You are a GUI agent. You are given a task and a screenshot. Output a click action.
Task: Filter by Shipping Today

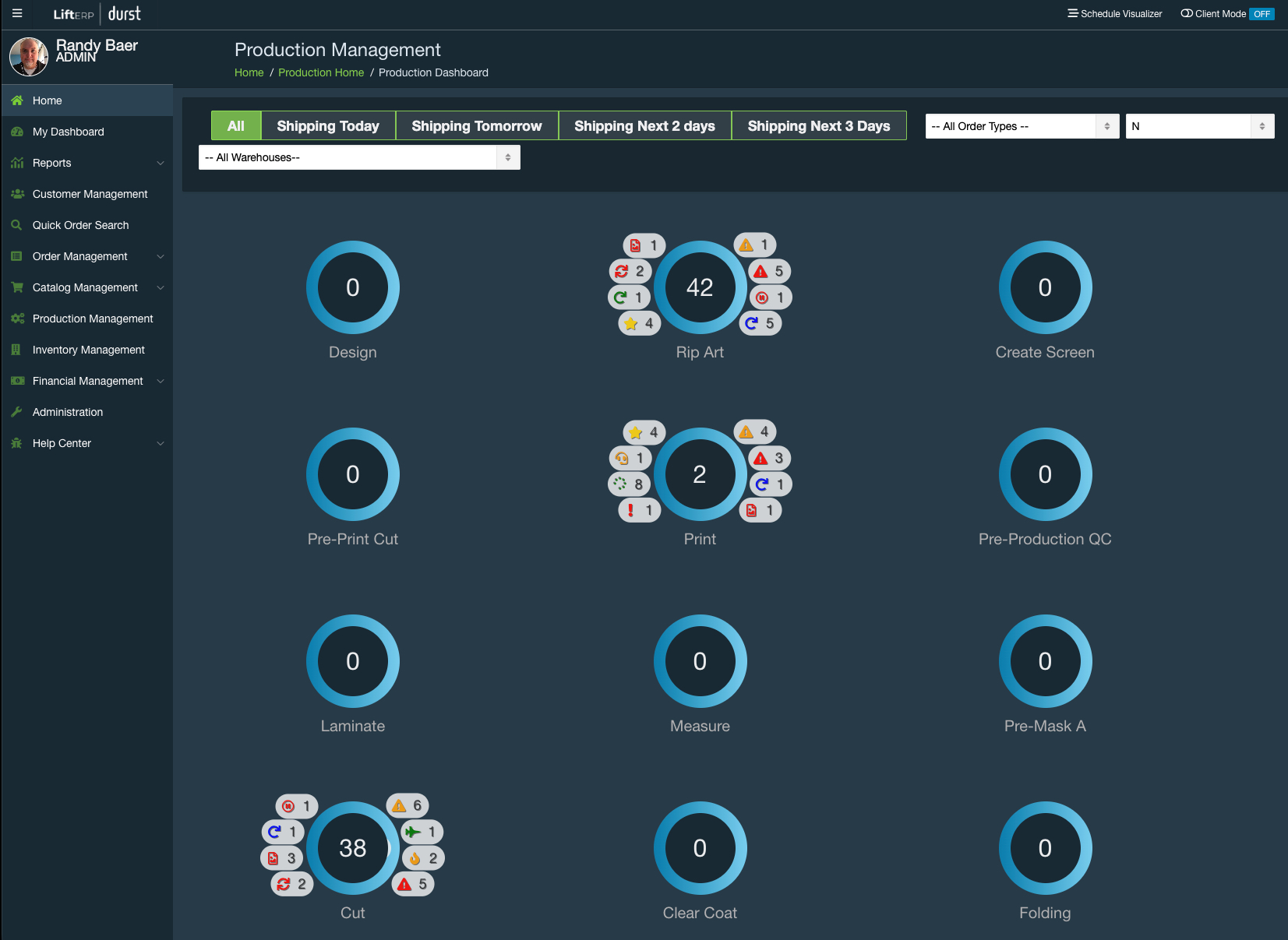point(328,125)
